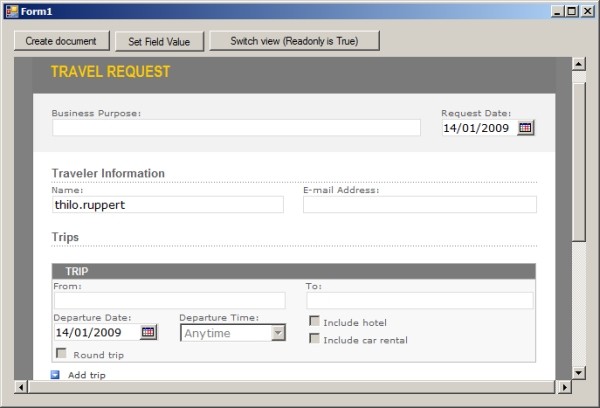Image resolution: width=600 pixels, height=408 pixels.
Task: Tick the Include car rental checkbox
Action: point(314,338)
